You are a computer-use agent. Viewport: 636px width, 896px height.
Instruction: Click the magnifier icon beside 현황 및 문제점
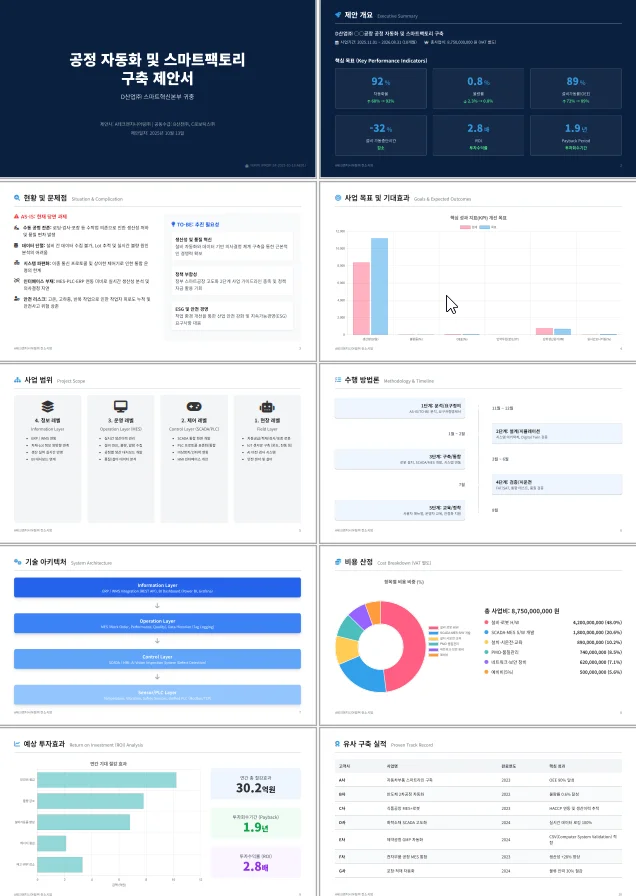click(x=17, y=198)
